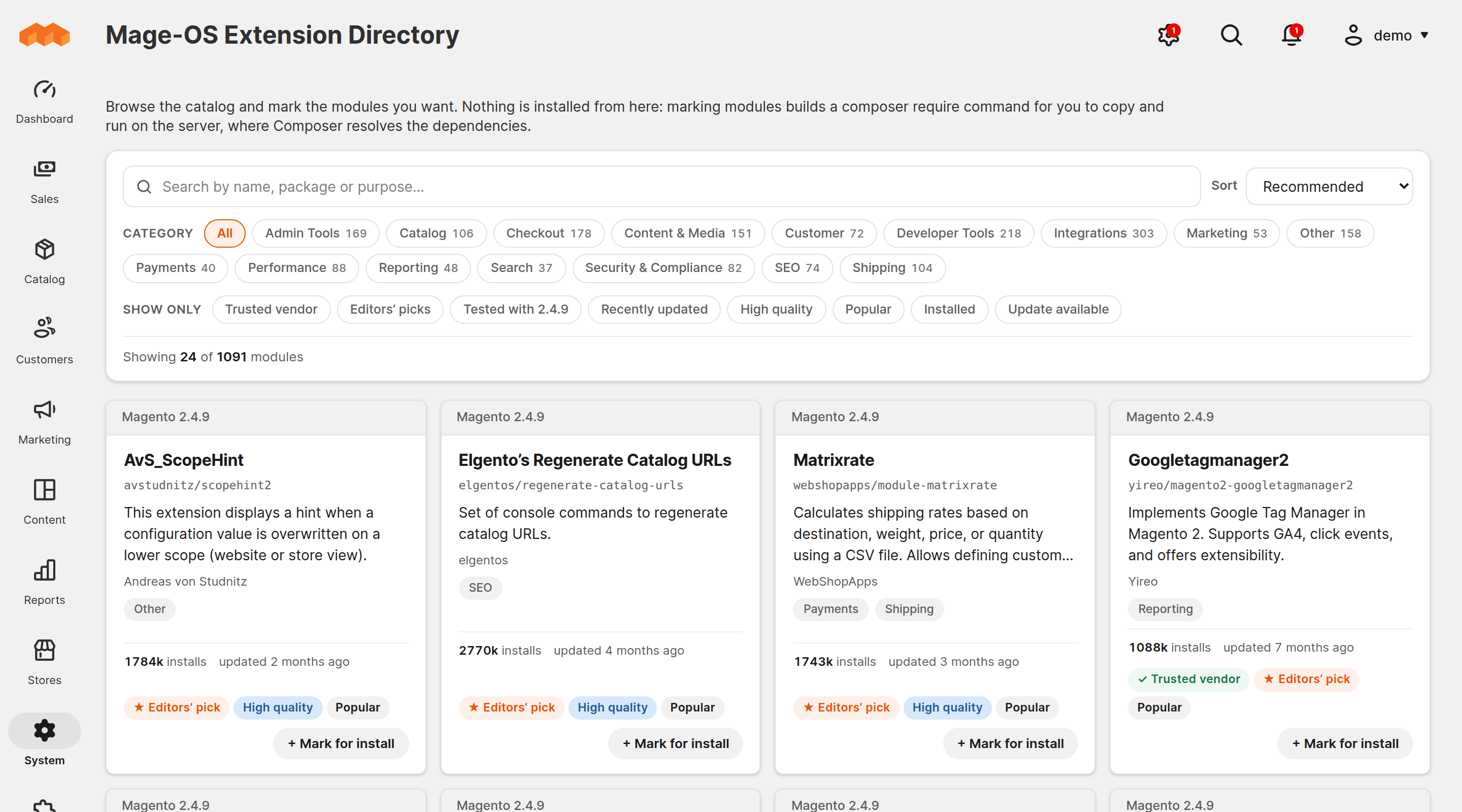
Task: Open the Reports bar chart icon
Action: coord(44,570)
